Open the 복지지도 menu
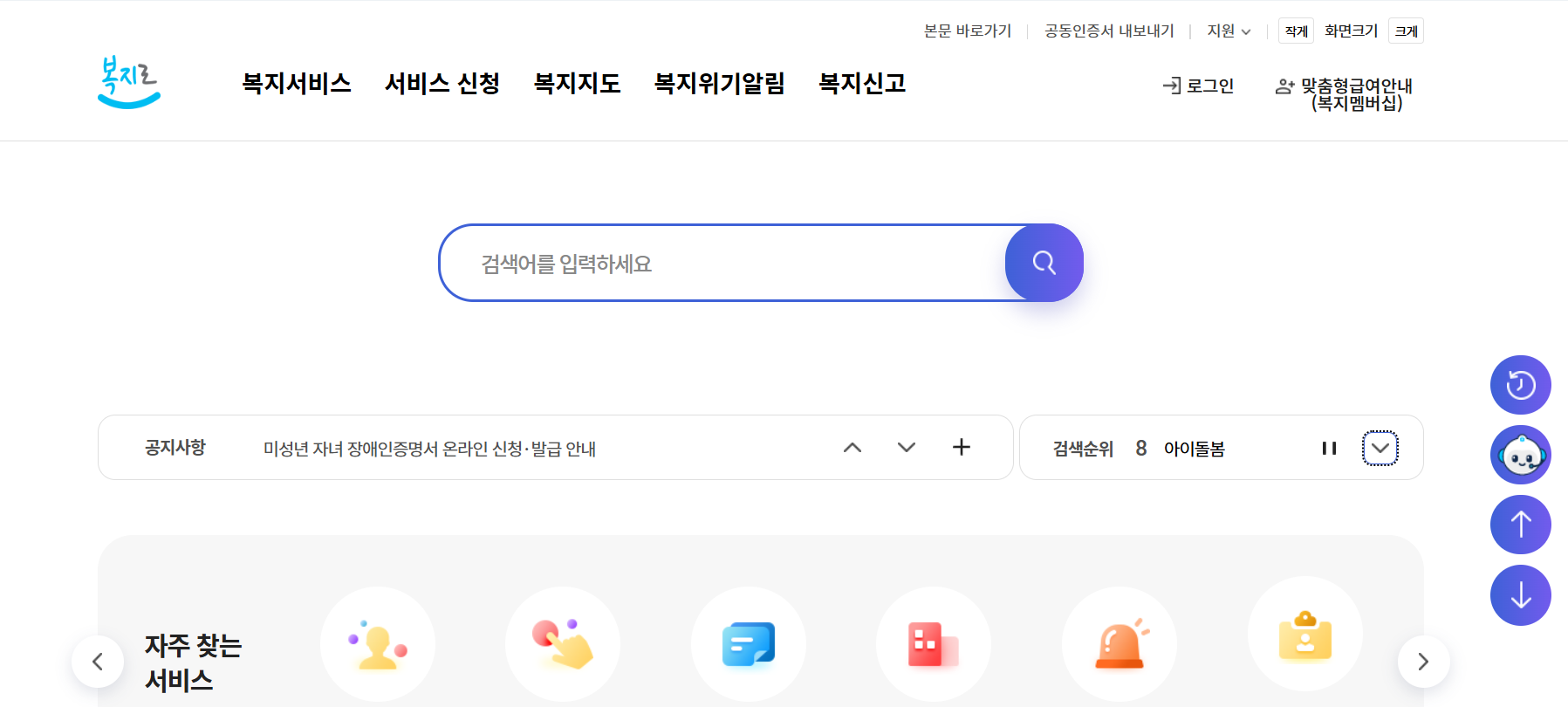The image size is (1568, 707). [x=577, y=83]
